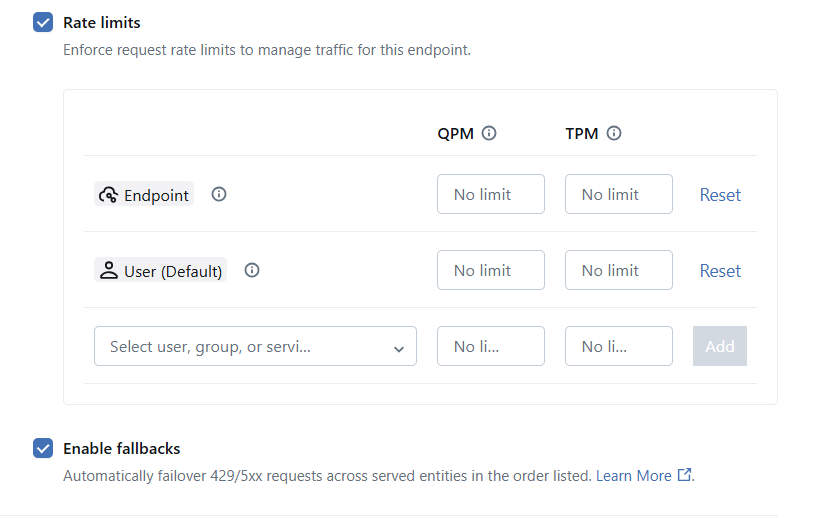This screenshot has width=818, height=519.
Task: Click the Endpoint TPM limit field
Action: point(619,194)
